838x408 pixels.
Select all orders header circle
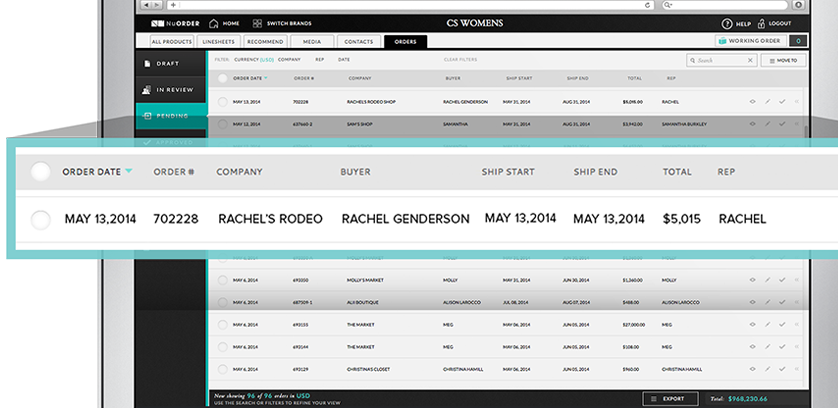click(x=223, y=79)
